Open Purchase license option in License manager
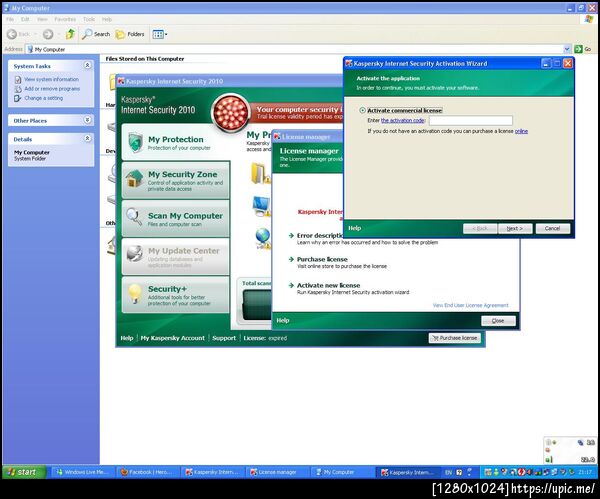600x499 pixels. click(x=322, y=259)
